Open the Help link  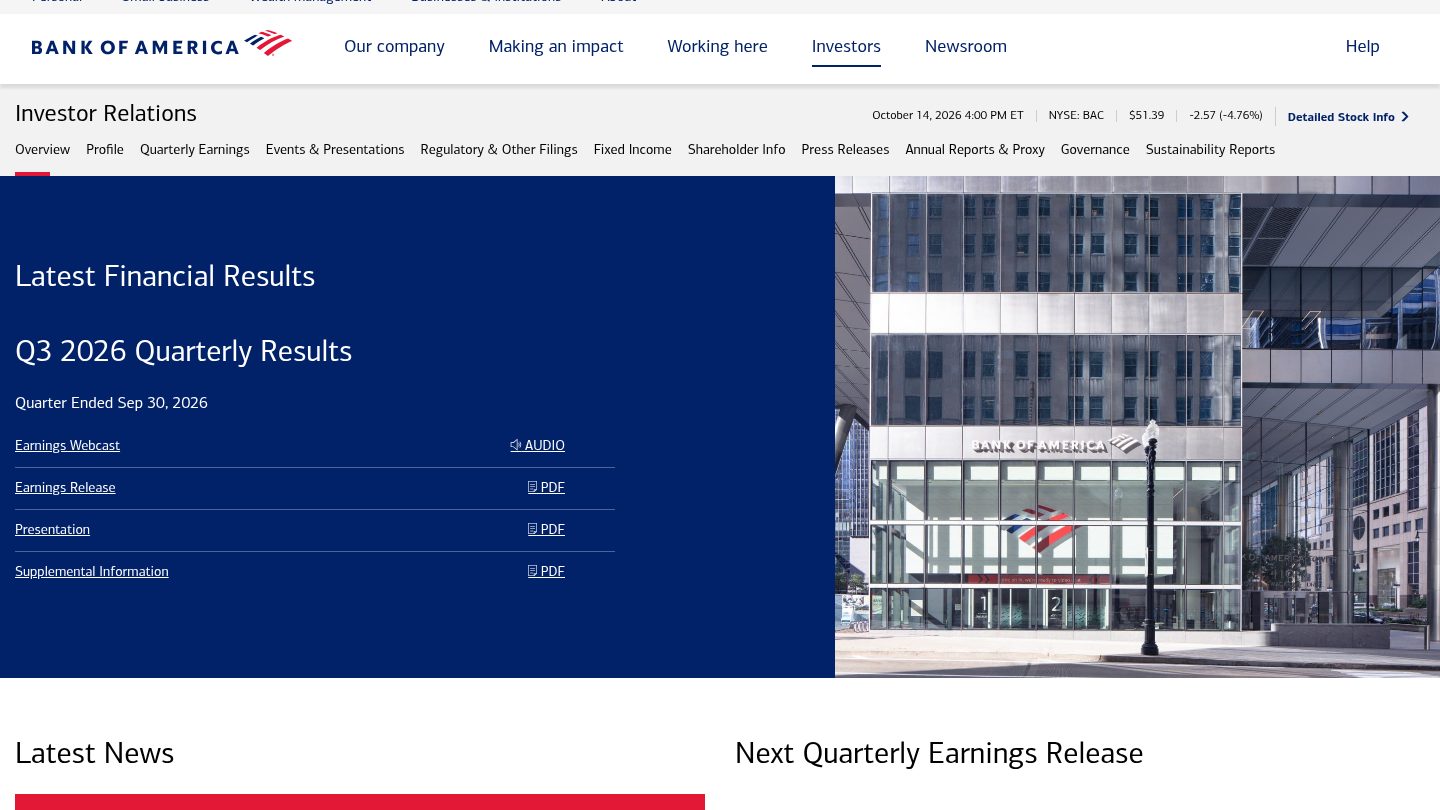(x=1362, y=46)
